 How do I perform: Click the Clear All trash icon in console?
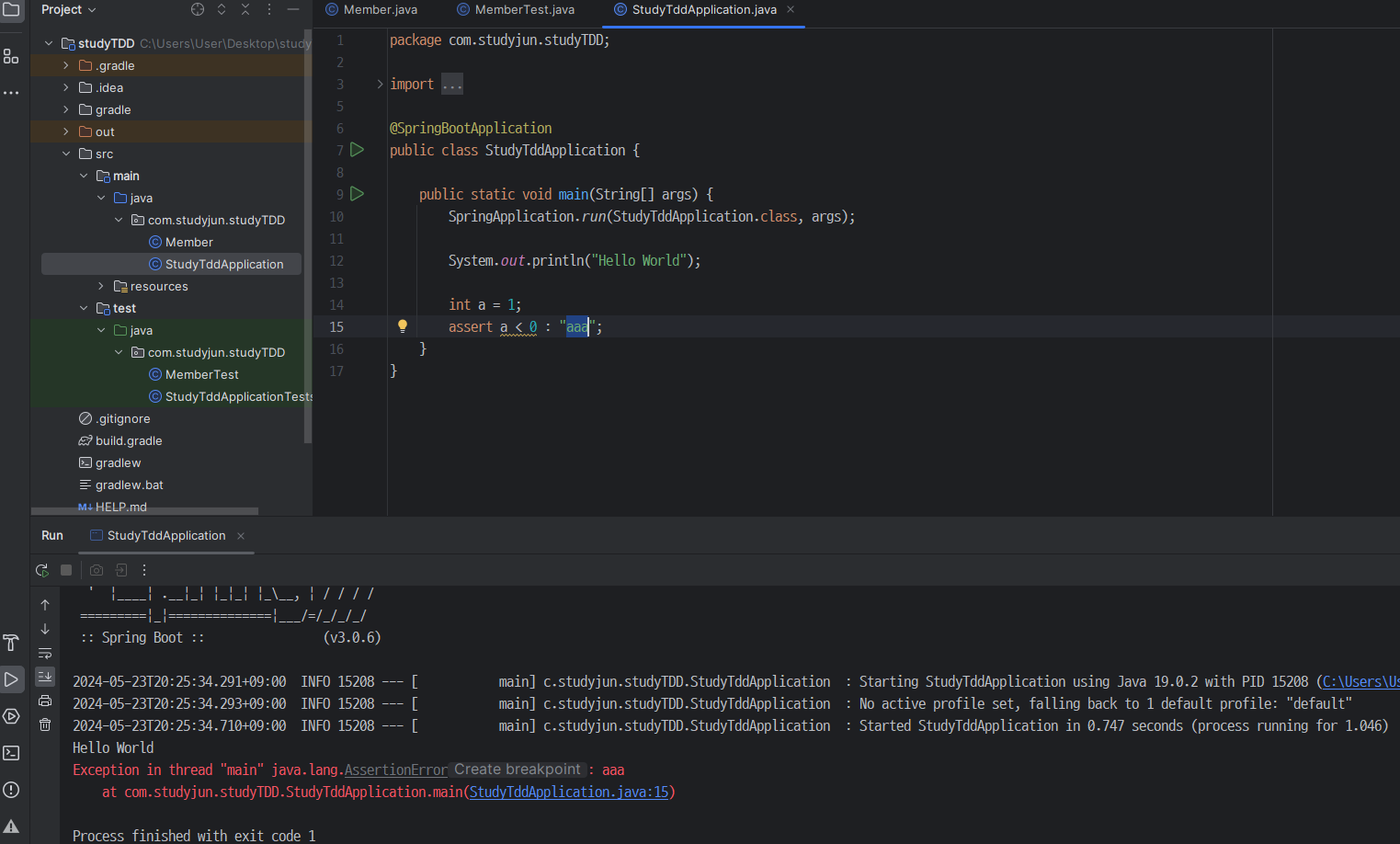(x=45, y=724)
